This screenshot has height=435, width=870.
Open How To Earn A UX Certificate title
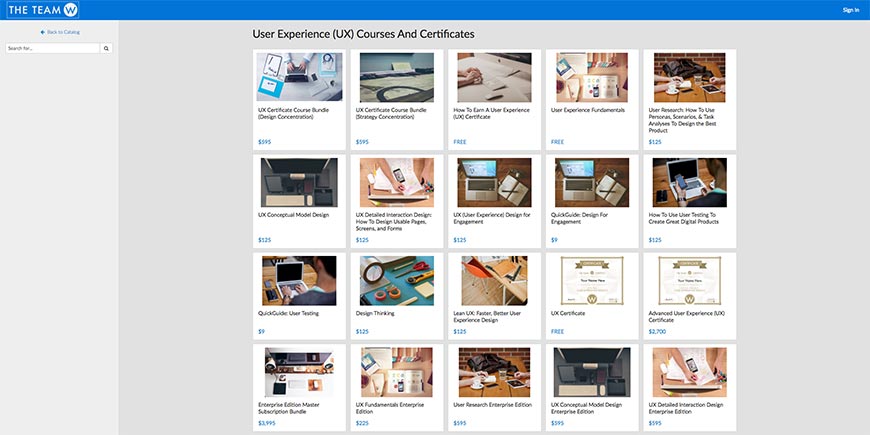pos(492,113)
